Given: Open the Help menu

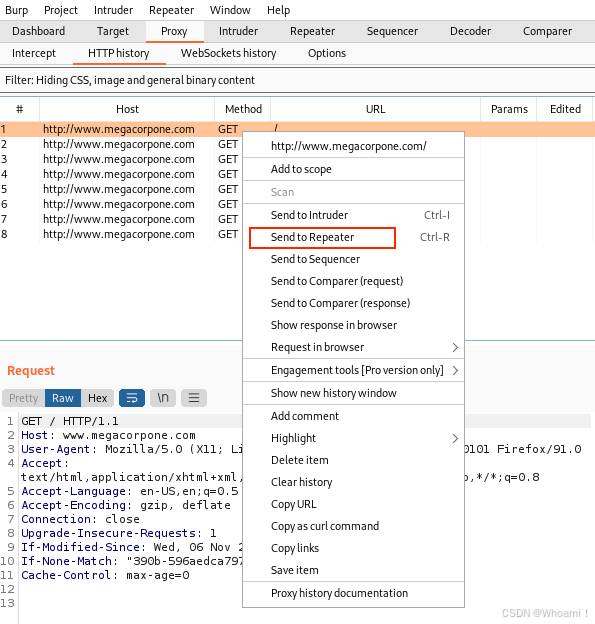Looking at the screenshot, I should pos(279,10).
